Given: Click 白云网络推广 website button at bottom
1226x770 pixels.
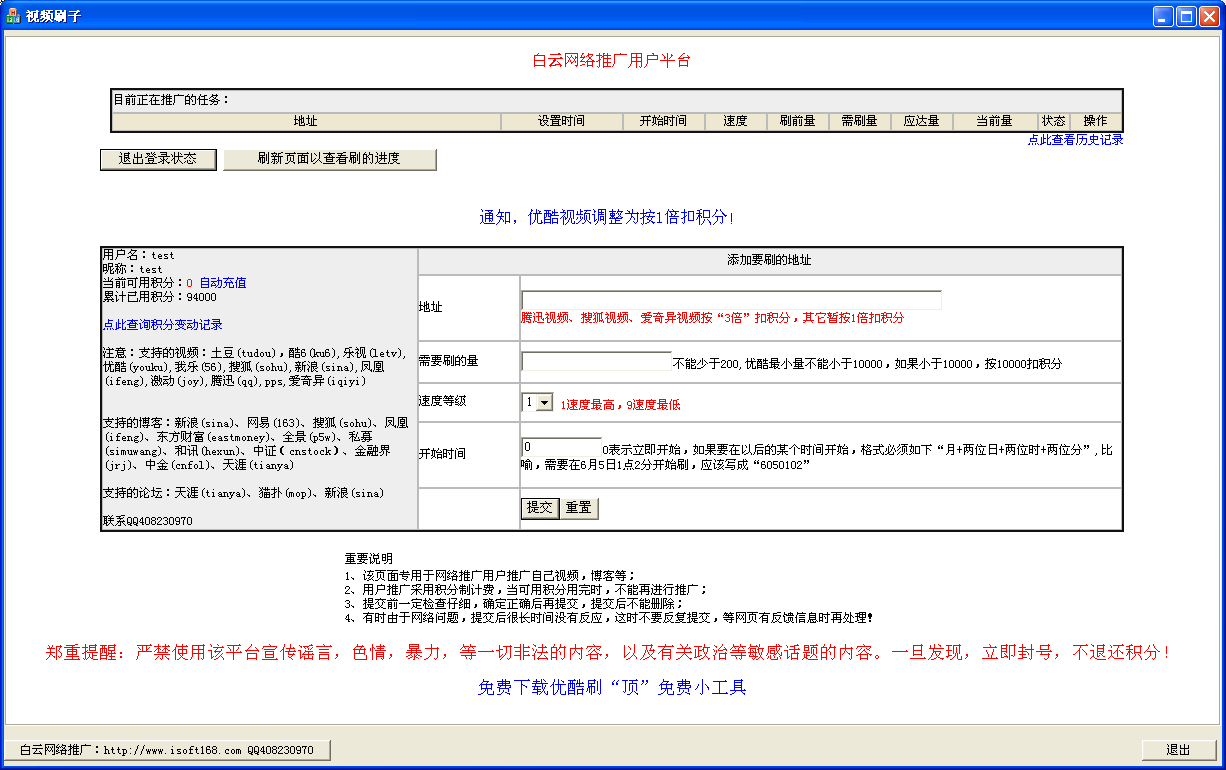Looking at the screenshot, I should click(167, 750).
